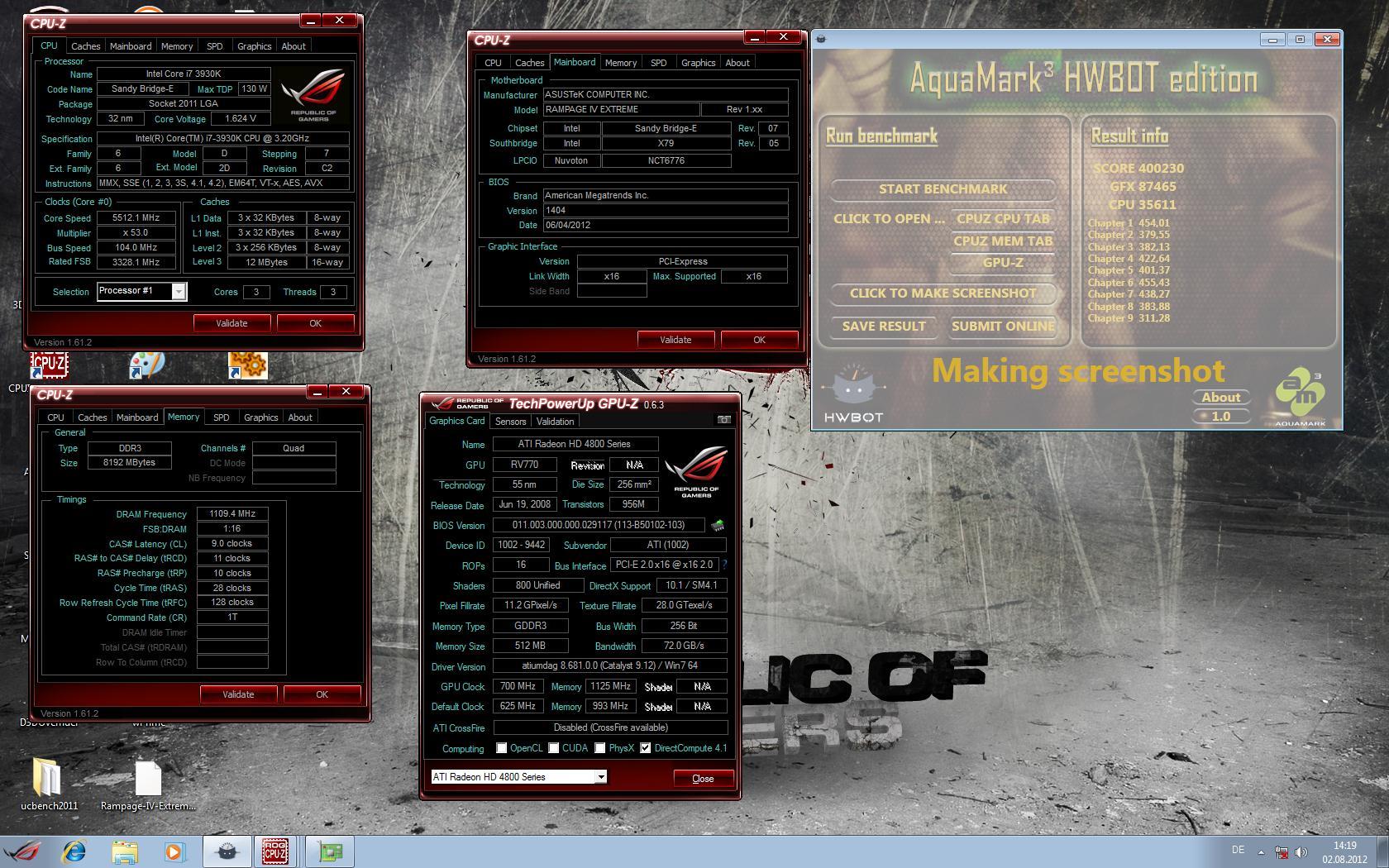Screen dimensions: 1389x868
Task: Click AquaMark window title bar icon
Action: (x=821, y=39)
